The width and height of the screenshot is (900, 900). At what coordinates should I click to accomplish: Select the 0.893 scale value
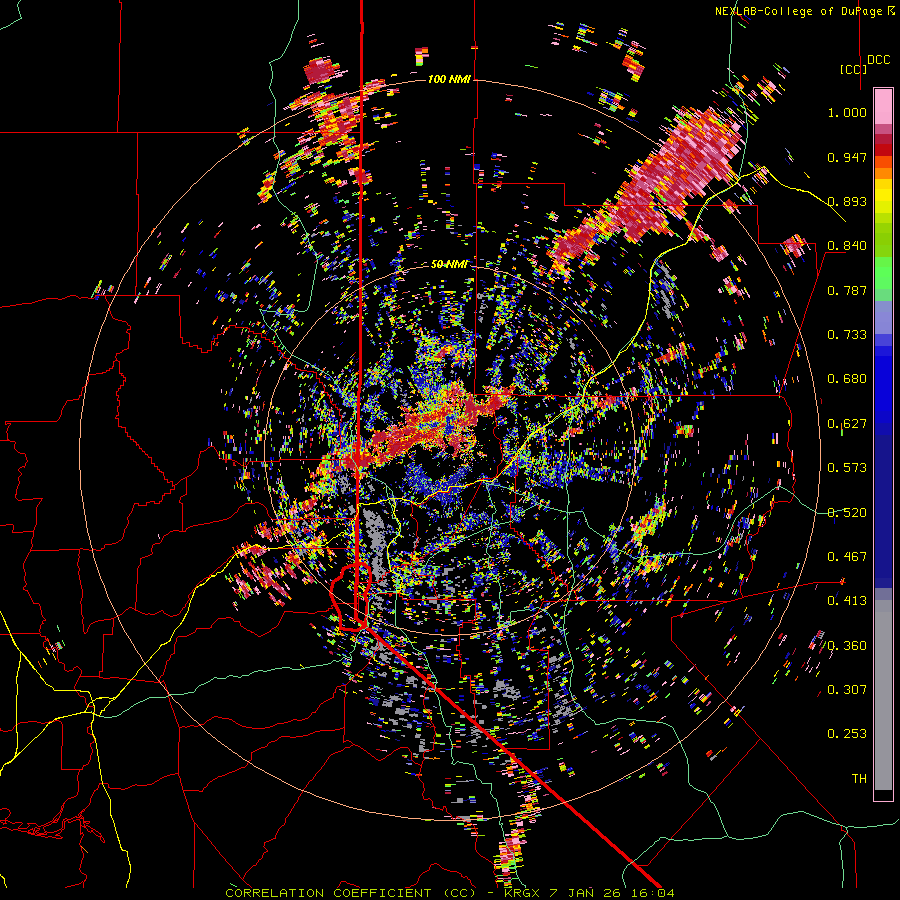coord(847,201)
